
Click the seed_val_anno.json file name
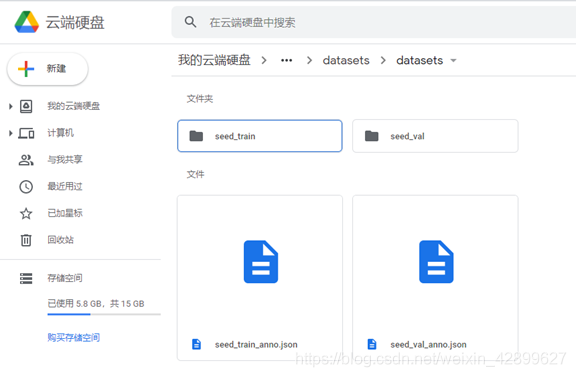[x=428, y=345]
